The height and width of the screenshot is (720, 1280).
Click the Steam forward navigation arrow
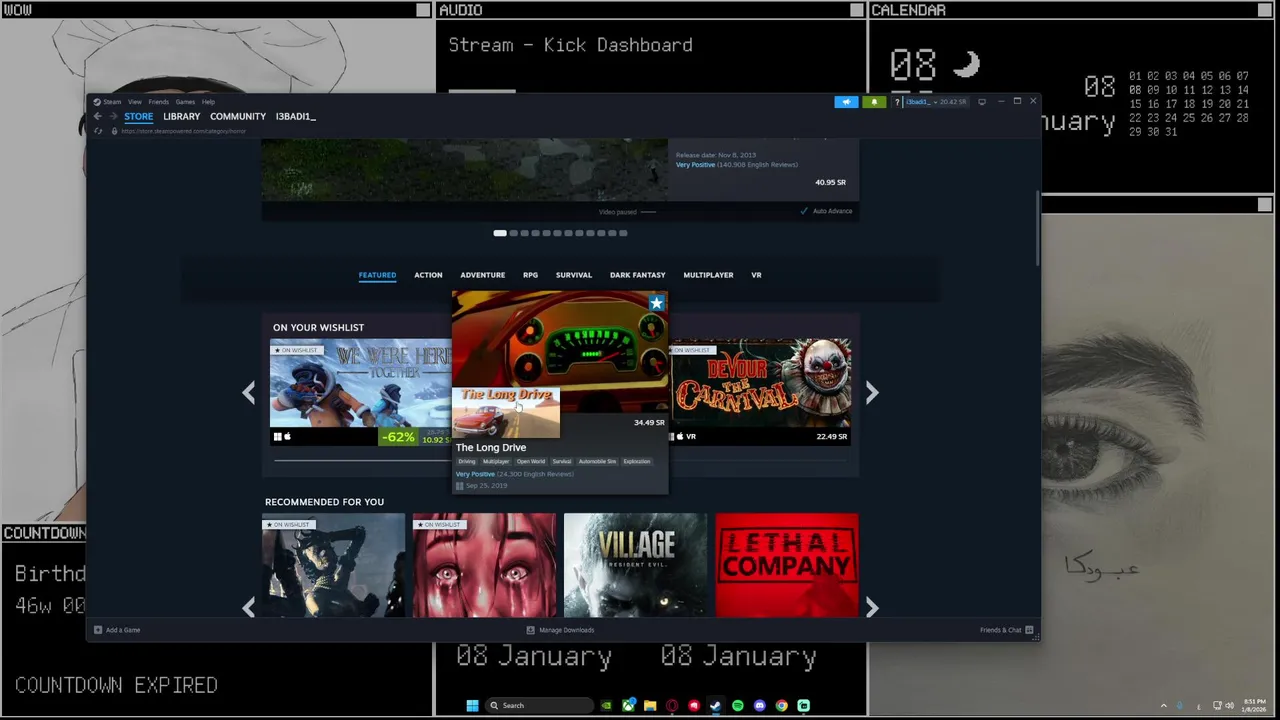point(113,117)
